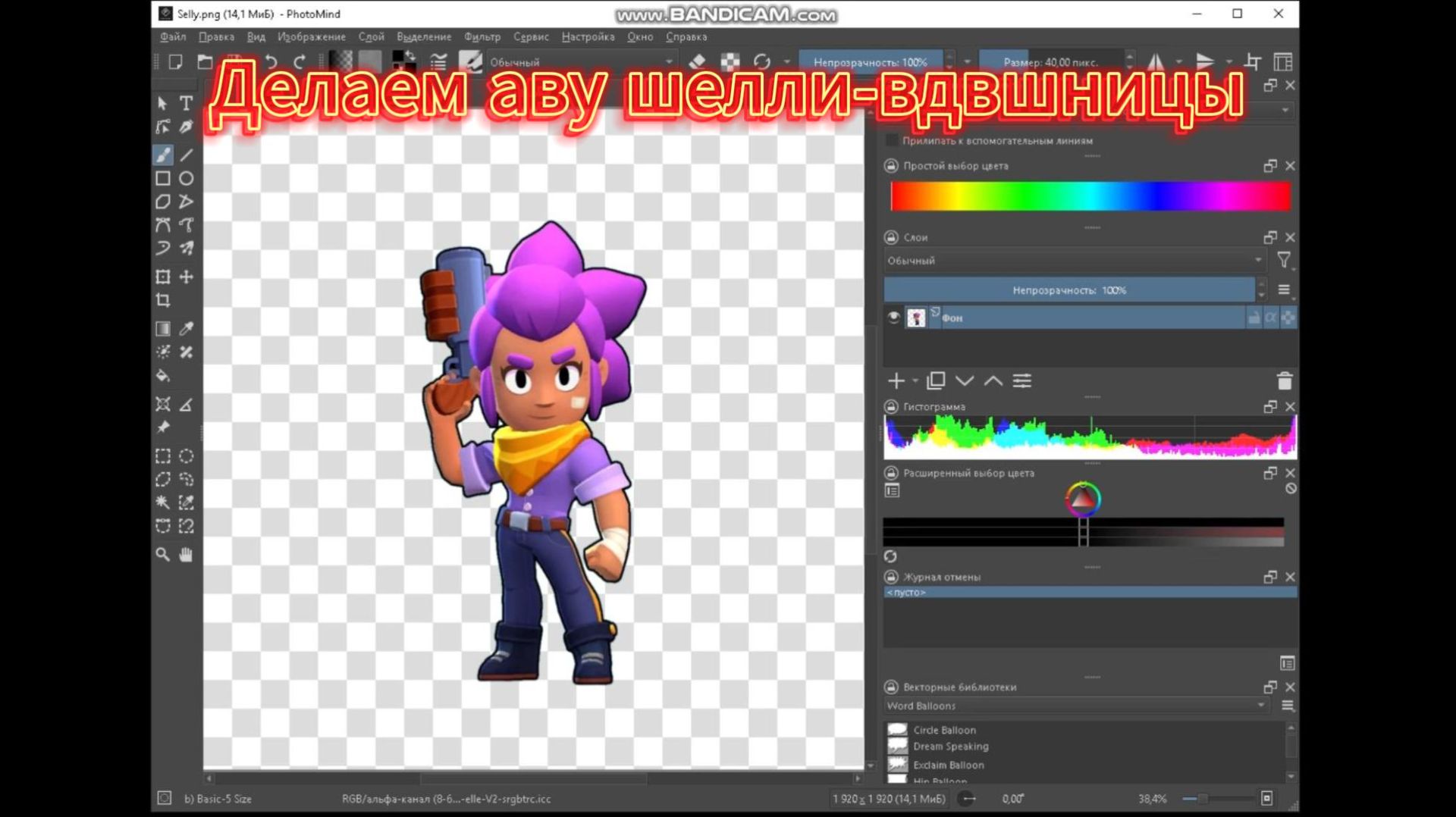Screen dimensions: 1456x817
Task: Create a new document from the toolbar
Action: tap(175, 62)
